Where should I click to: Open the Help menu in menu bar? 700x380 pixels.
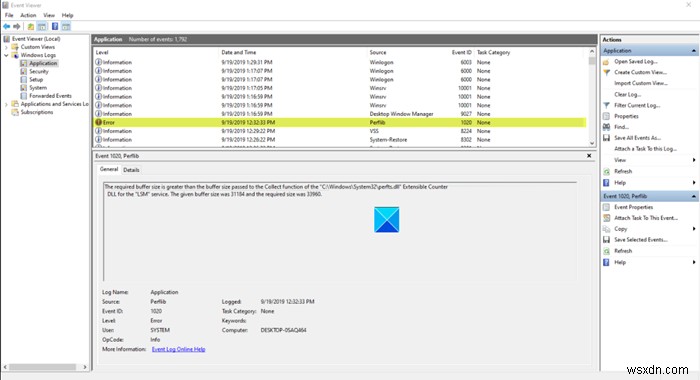click(x=67, y=15)
